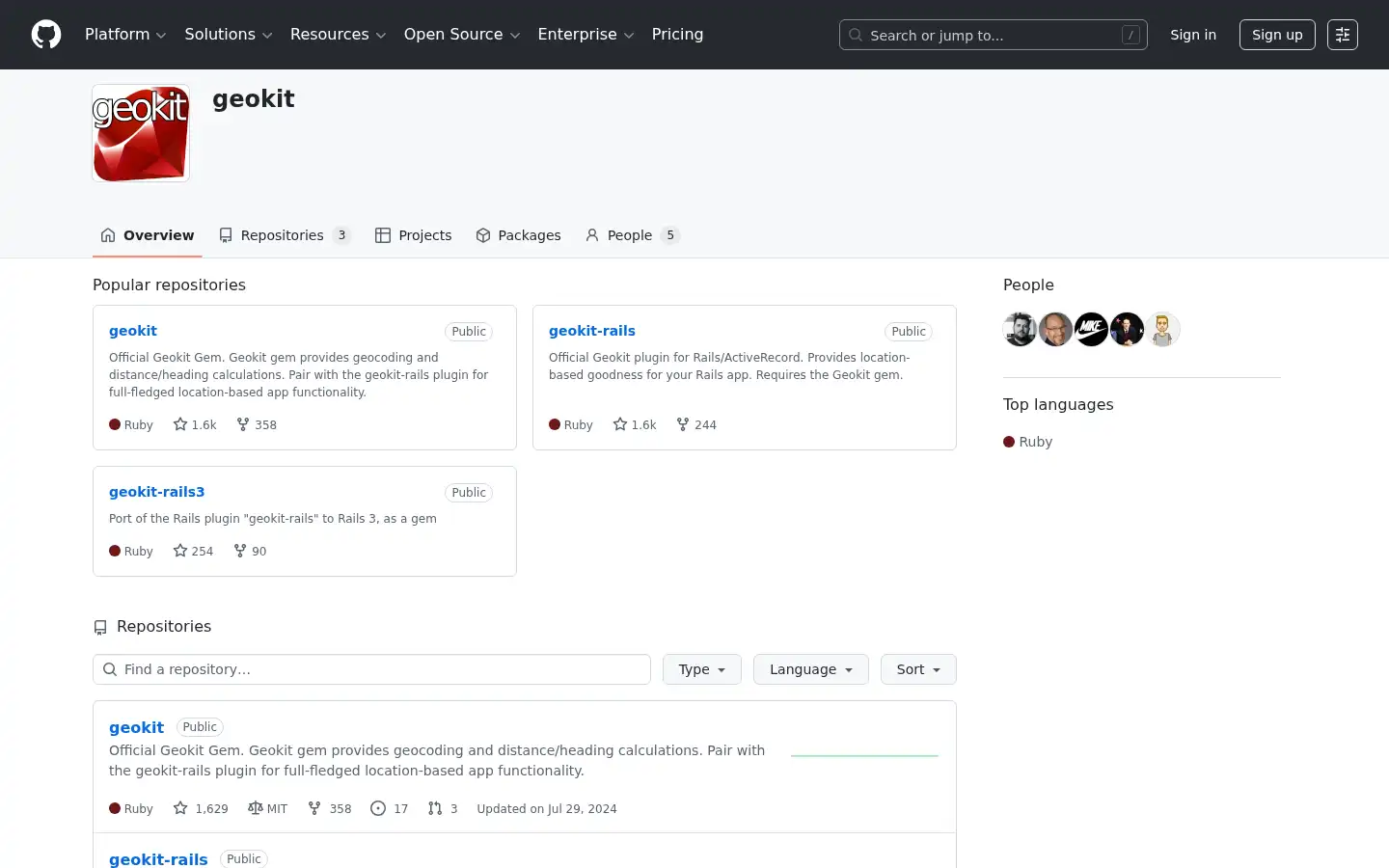Viewport: 1389px width, 868px height.
Task: Focus the Search or jump to field
Action: (994, 35)
